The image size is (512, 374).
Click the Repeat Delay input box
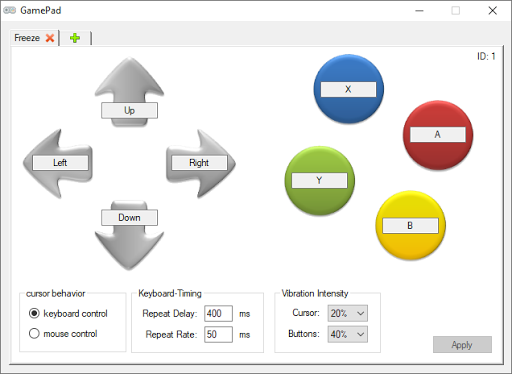pos(218,313)
